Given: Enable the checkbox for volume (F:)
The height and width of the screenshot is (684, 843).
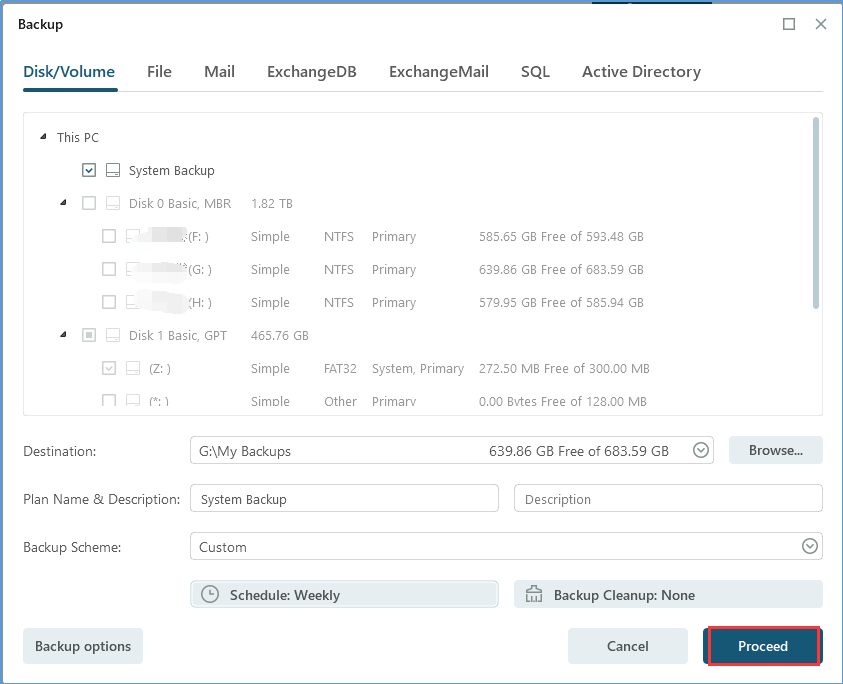Looking at the screenshot, I should 109,236.
